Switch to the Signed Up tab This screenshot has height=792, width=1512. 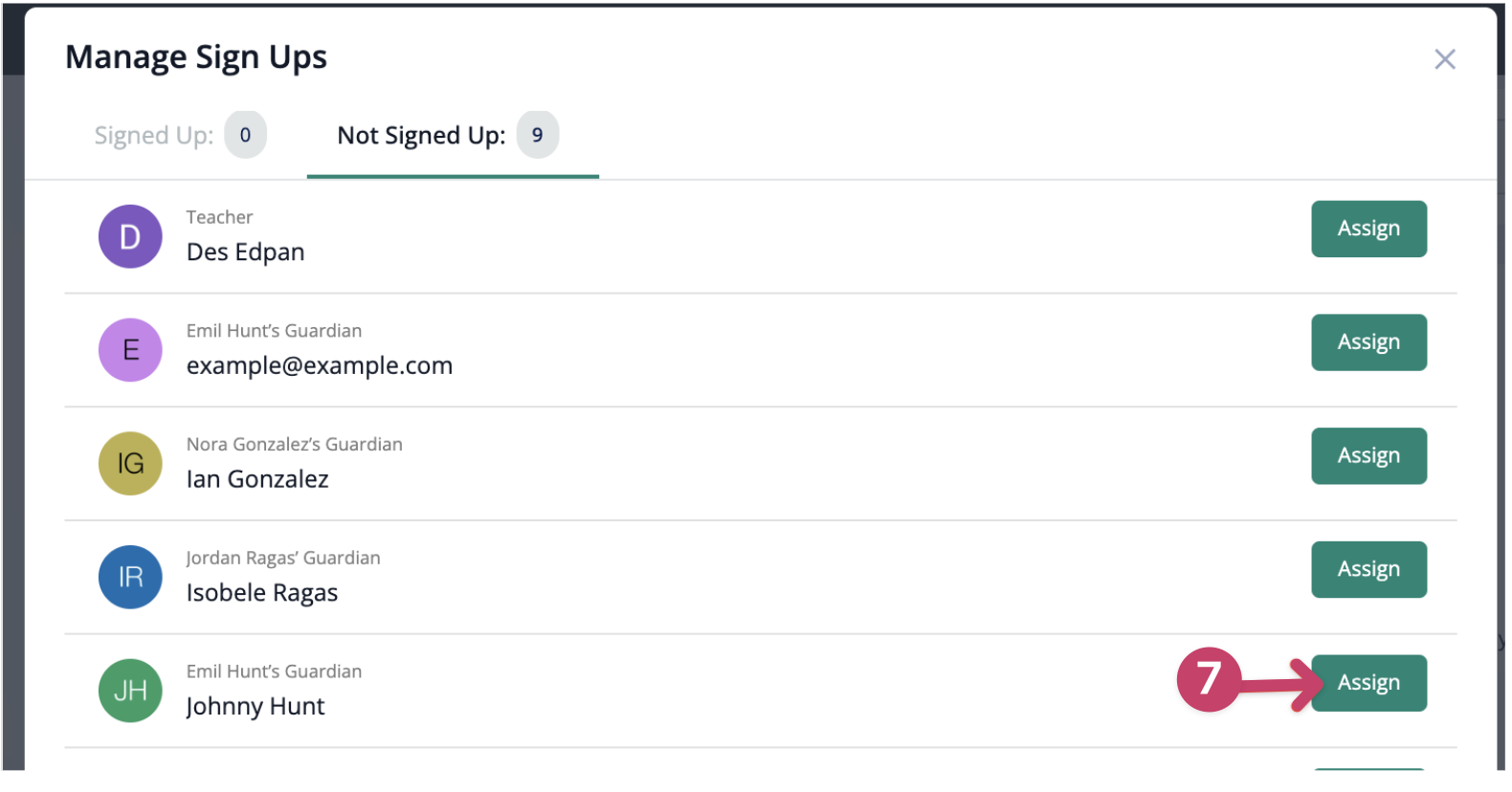pyautogui.click(x=180, y=136)
